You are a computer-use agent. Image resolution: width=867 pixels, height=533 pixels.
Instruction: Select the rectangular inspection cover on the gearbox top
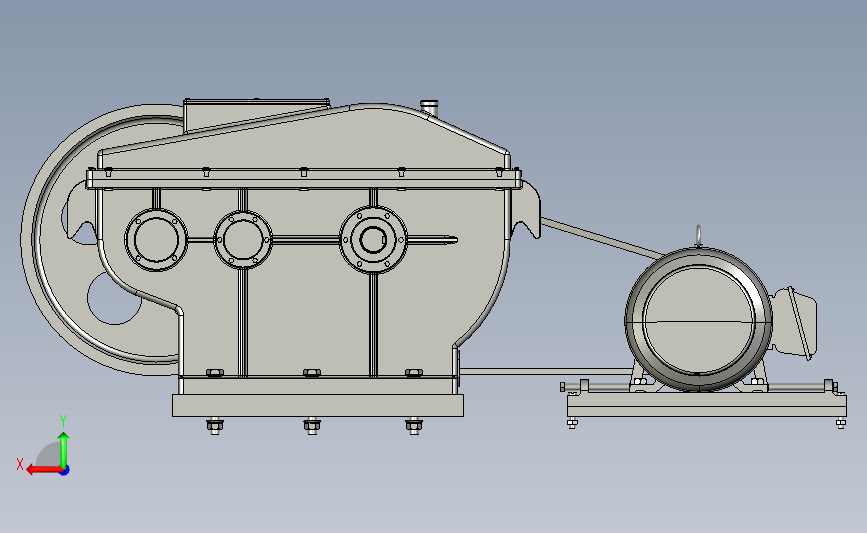[257, 115]
